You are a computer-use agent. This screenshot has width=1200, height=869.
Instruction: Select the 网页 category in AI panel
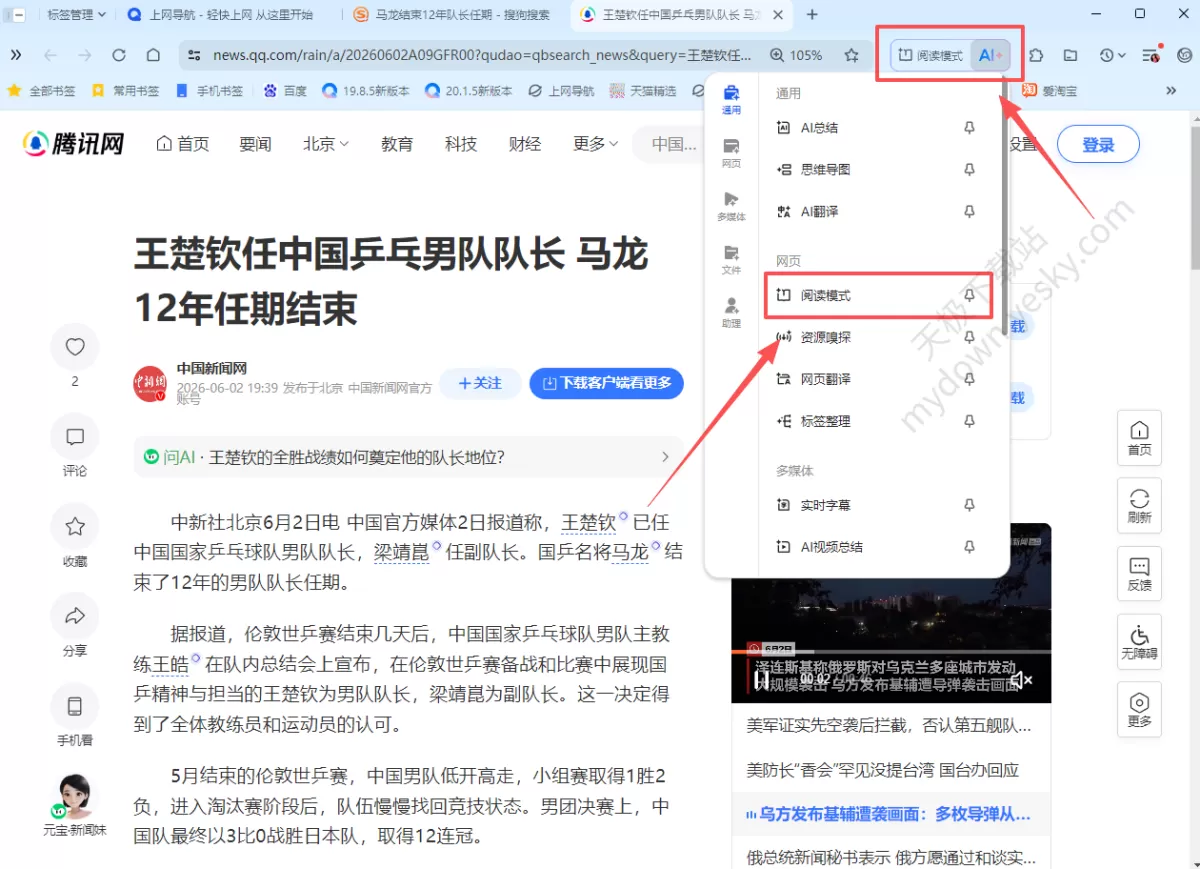tap(731, 153)
